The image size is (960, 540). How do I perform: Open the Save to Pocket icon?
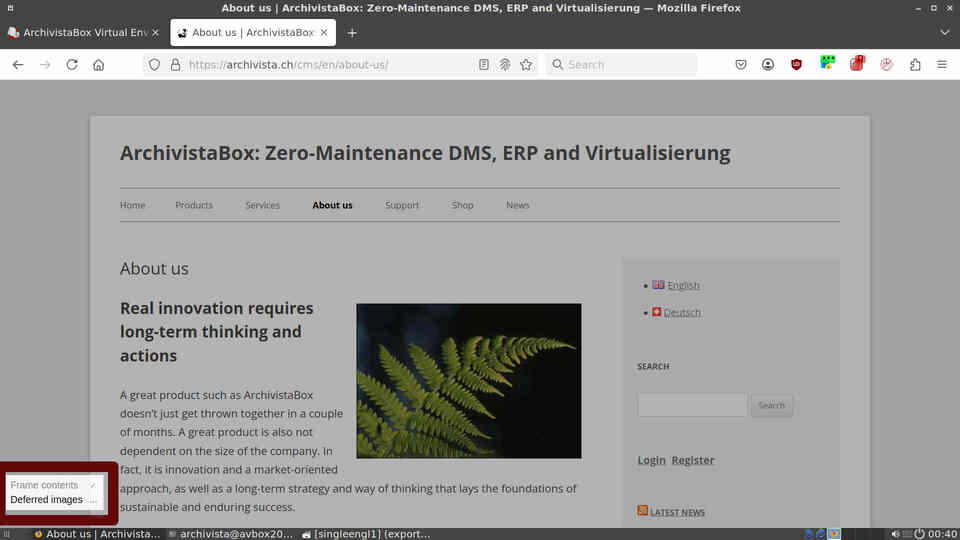point(741,64)
